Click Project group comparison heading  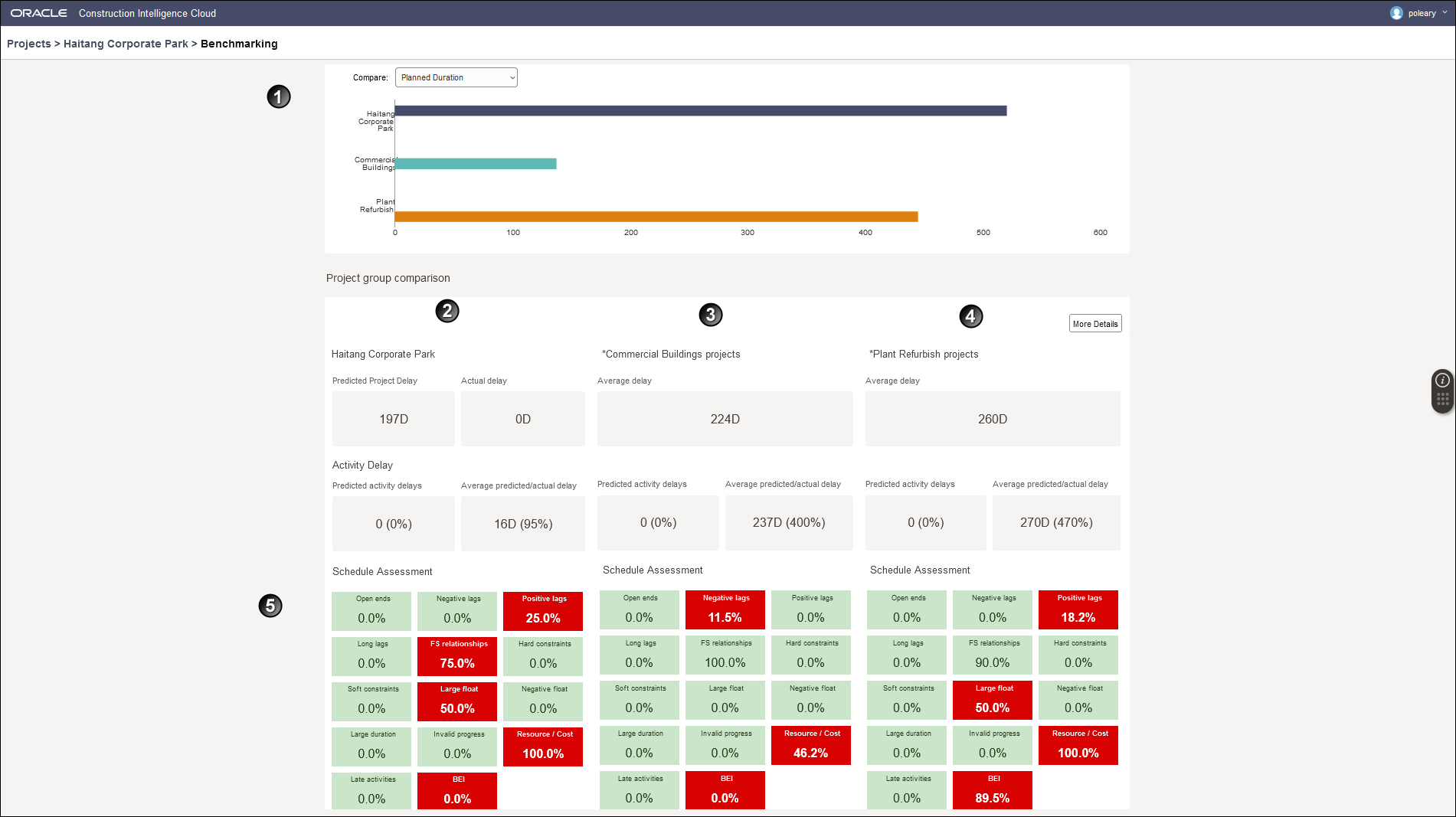pos(388,278)
